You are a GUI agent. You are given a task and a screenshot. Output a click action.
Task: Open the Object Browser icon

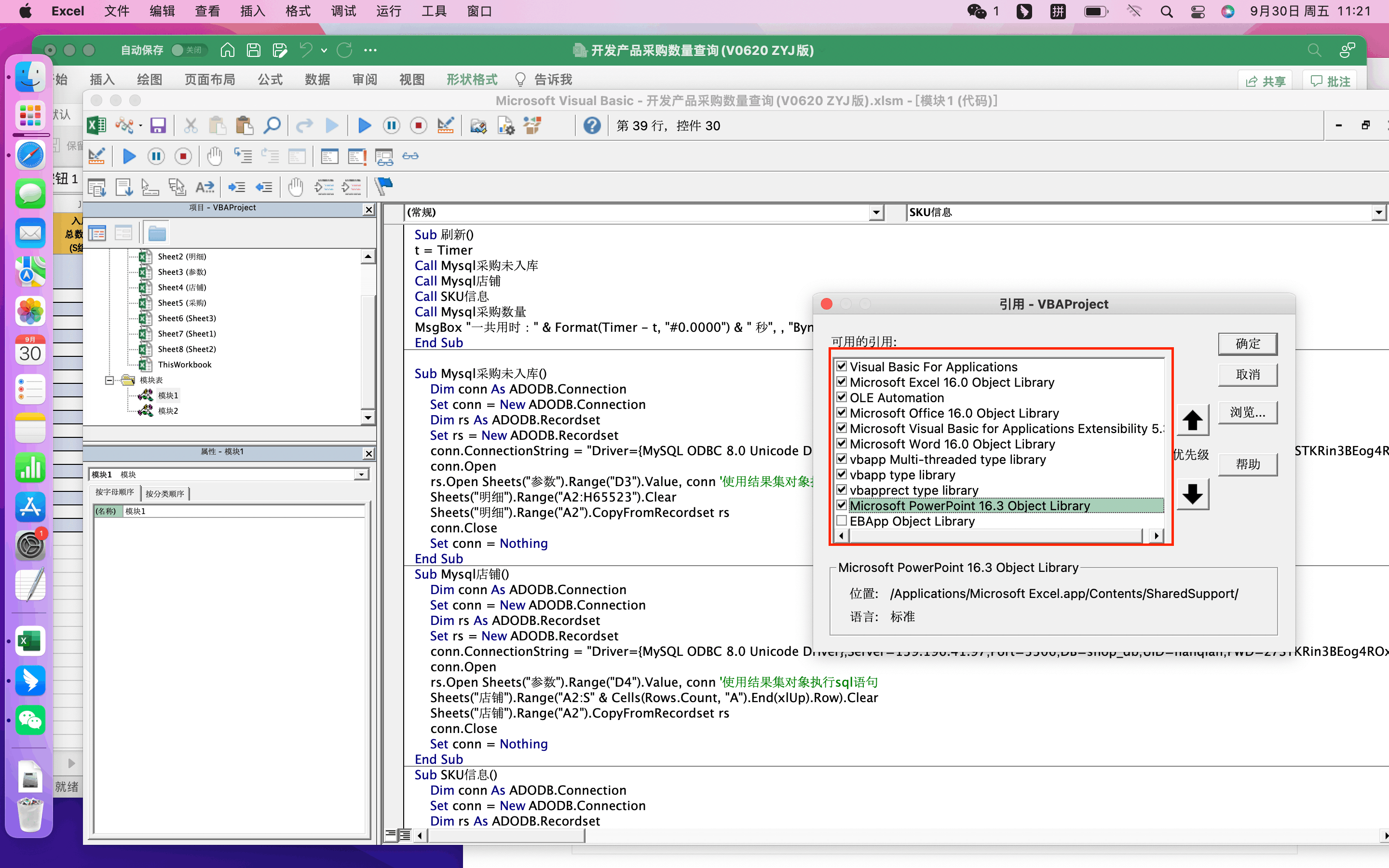click(532, 126)
